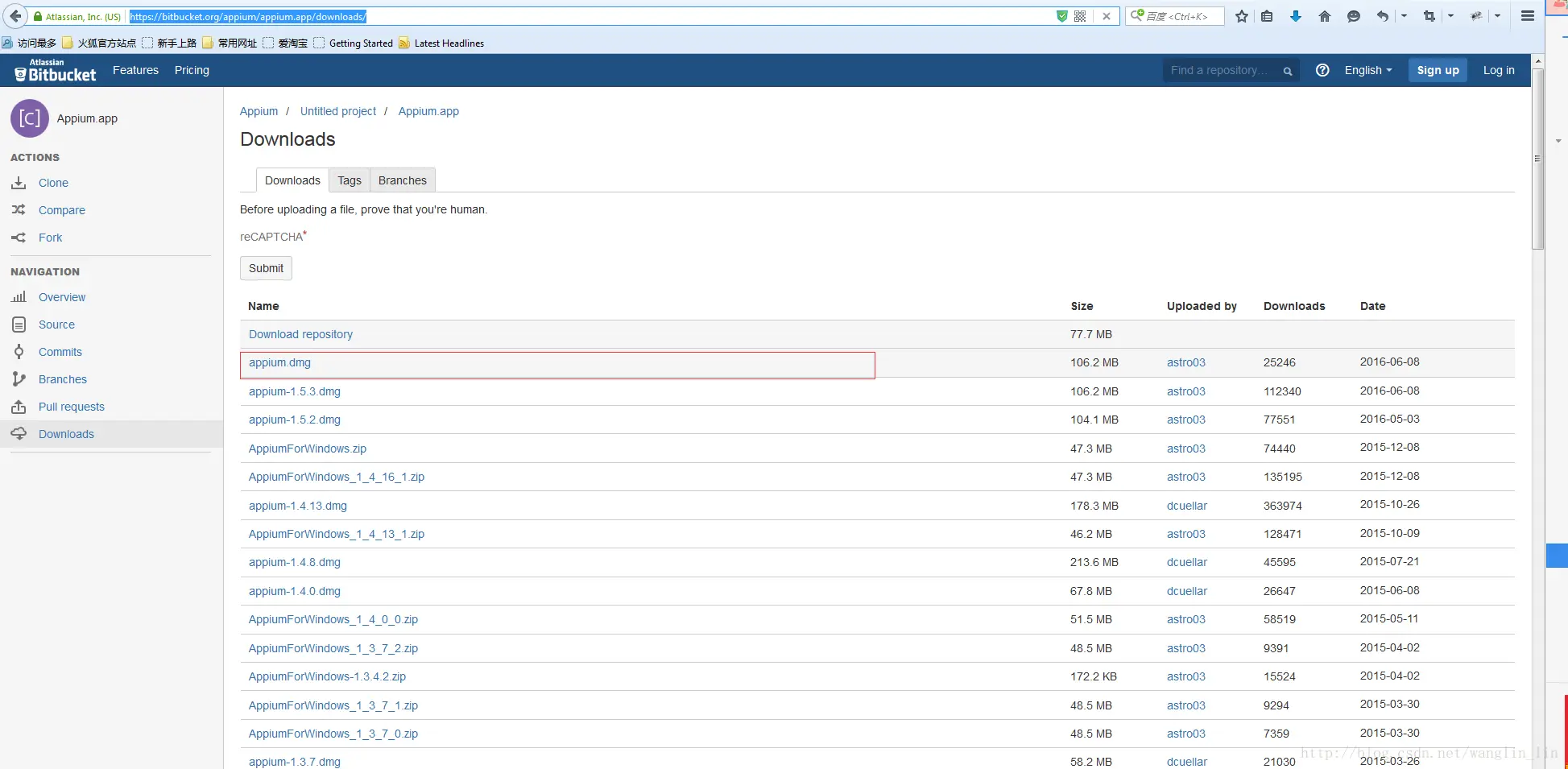Screen dimensions: 1568x769
Task: Switch to the Tags tab
Action: [350, 180]
